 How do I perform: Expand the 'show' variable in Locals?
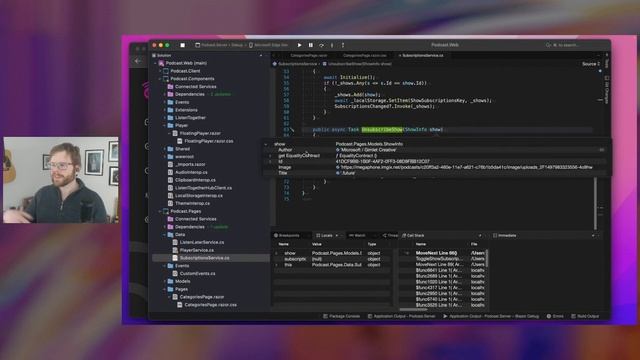[277, 253]
